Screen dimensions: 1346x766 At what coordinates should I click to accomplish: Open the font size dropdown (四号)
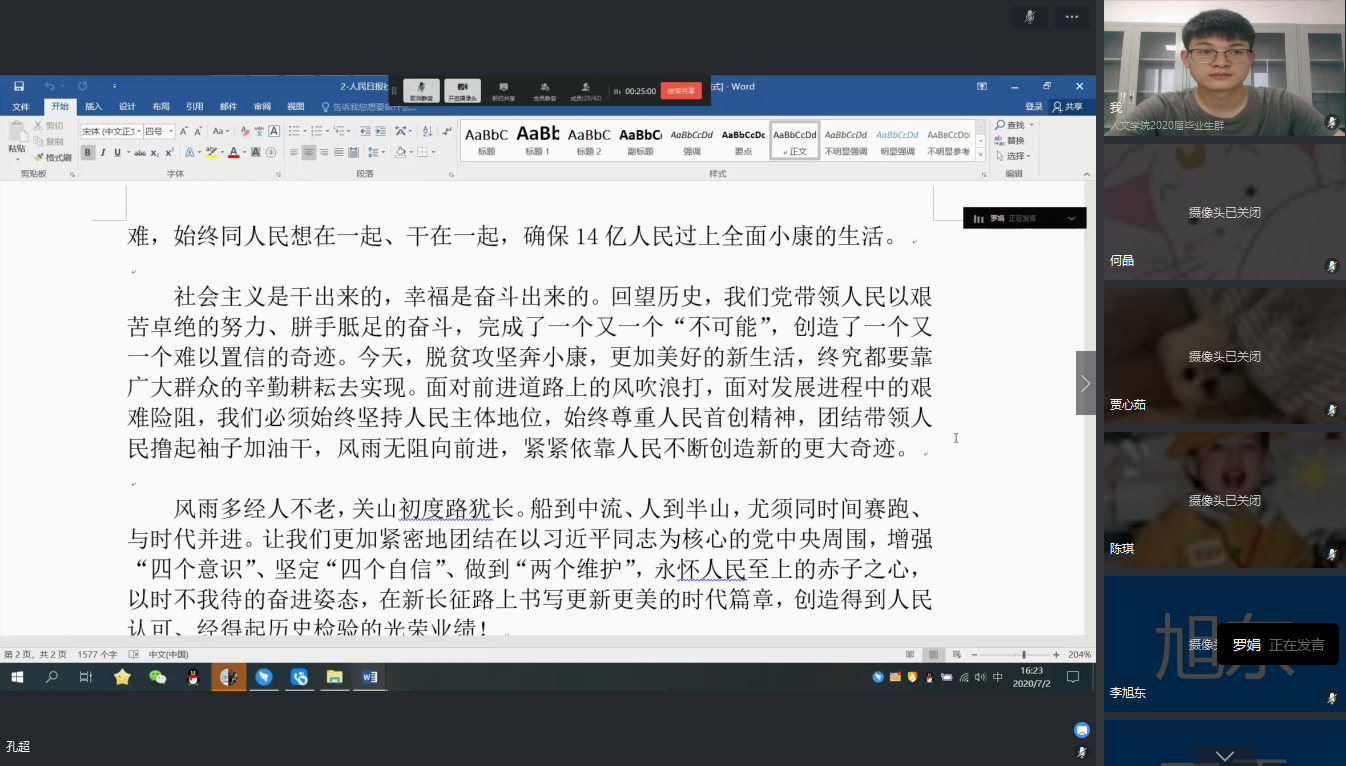tap(159, 132)
